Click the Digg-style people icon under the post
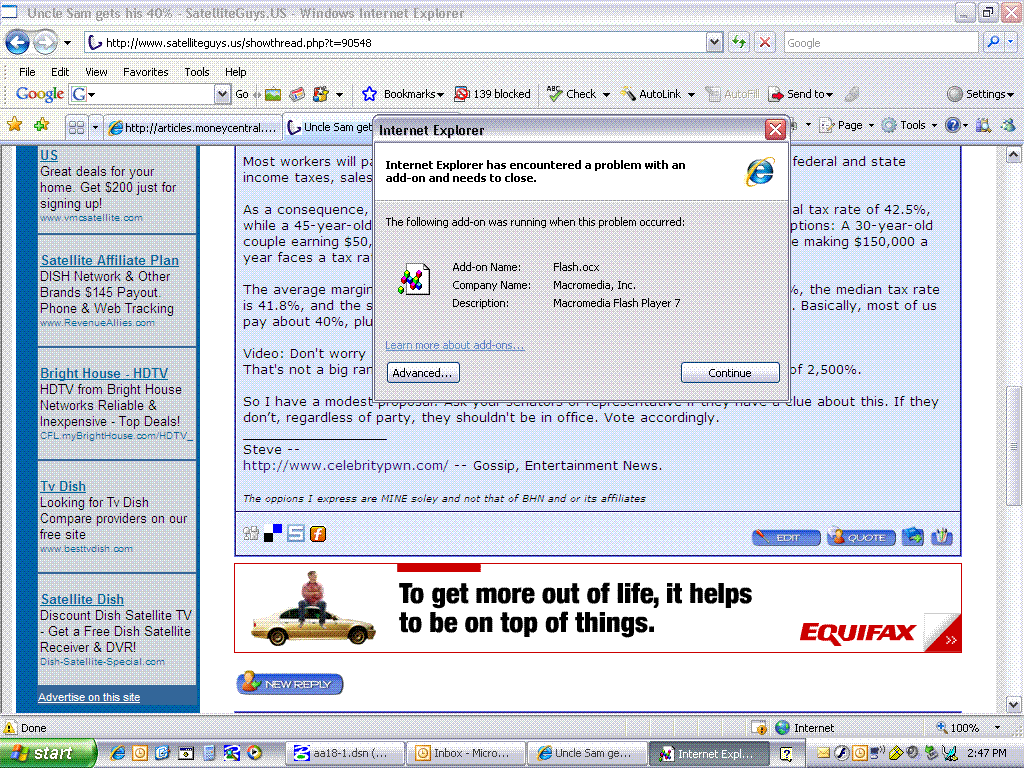The image size is (1024, 768). coord(251,534)
